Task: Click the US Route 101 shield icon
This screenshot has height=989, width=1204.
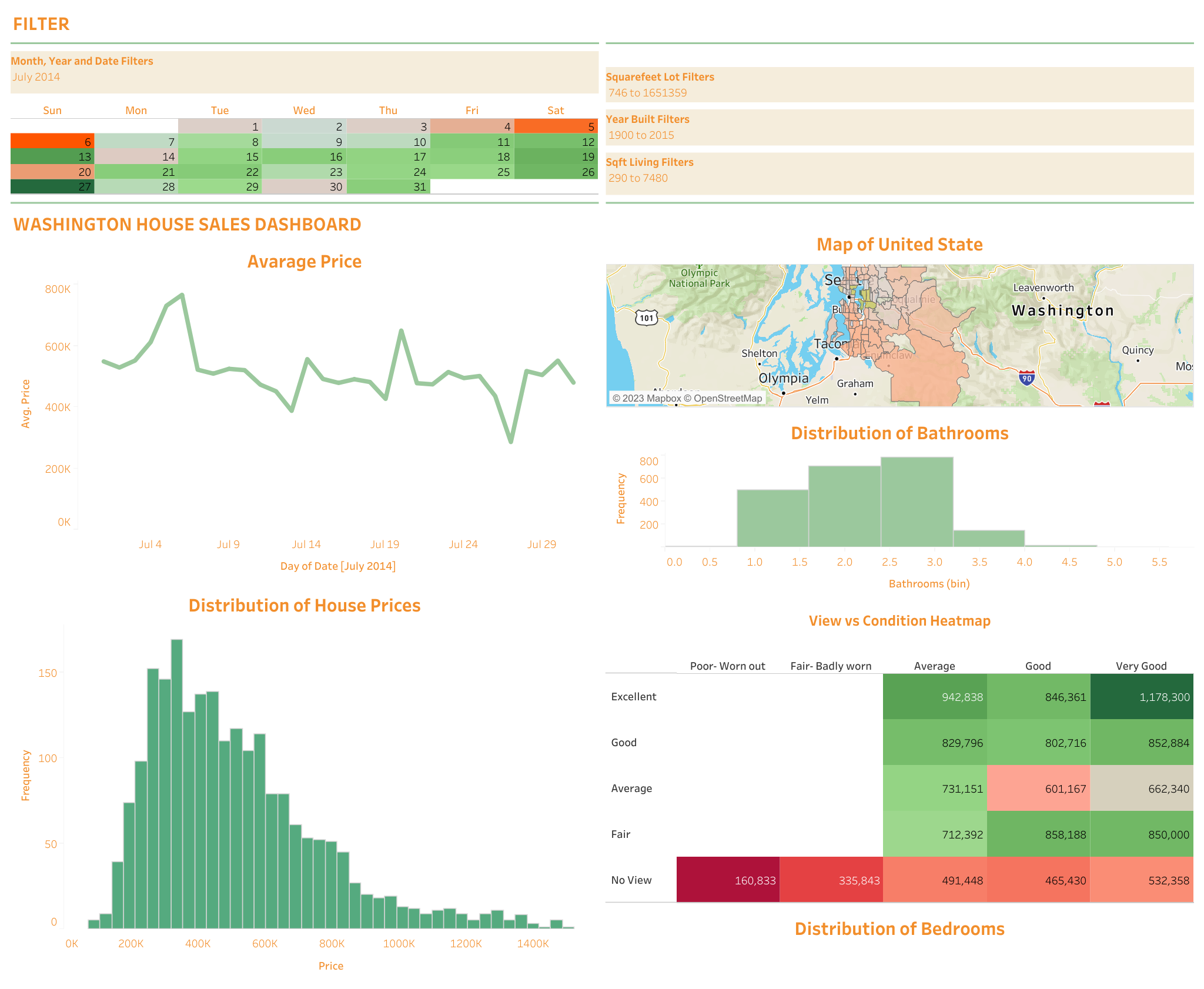Action: tap(646, 318)
